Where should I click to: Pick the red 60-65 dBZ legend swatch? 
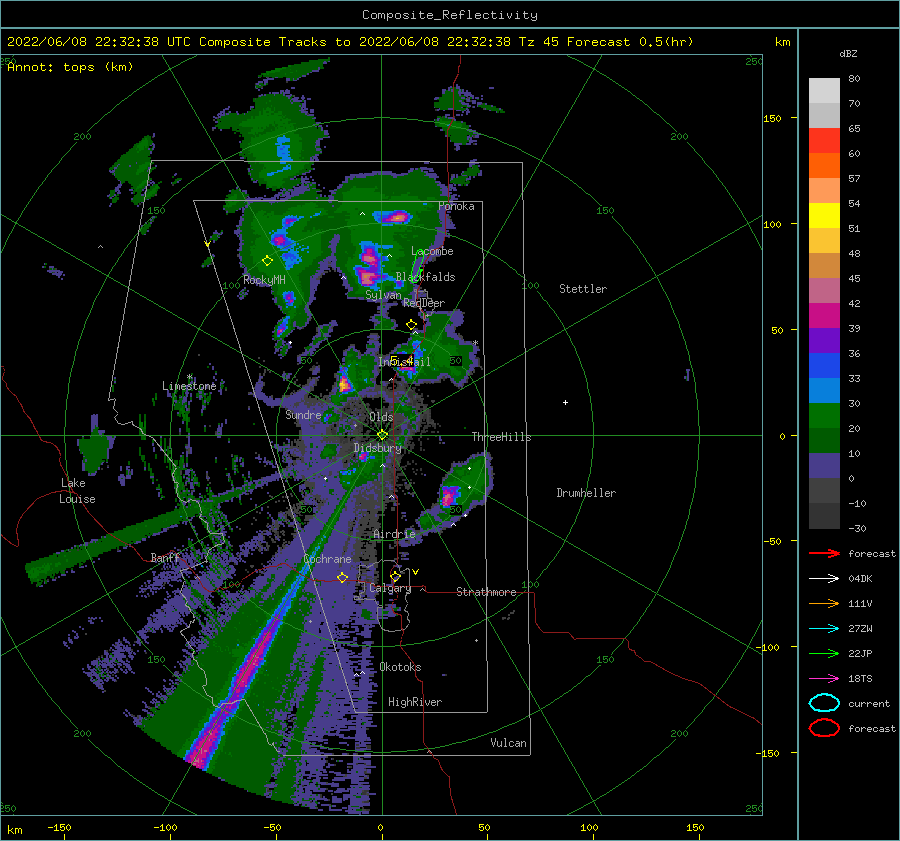[824, 141]
